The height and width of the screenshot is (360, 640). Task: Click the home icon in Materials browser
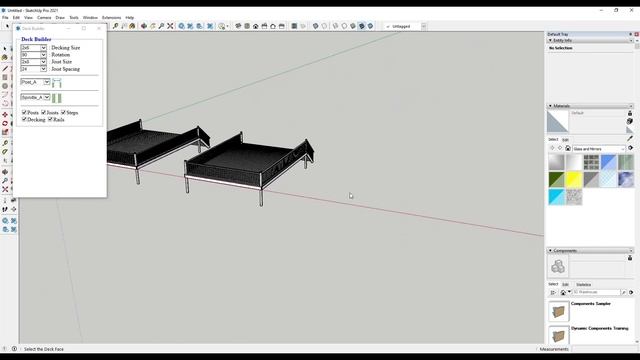point(568,149)
